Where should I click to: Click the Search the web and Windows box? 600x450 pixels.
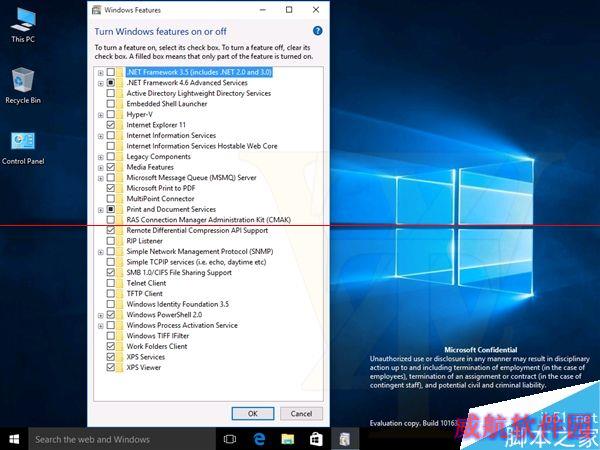[x=122, y=439]
